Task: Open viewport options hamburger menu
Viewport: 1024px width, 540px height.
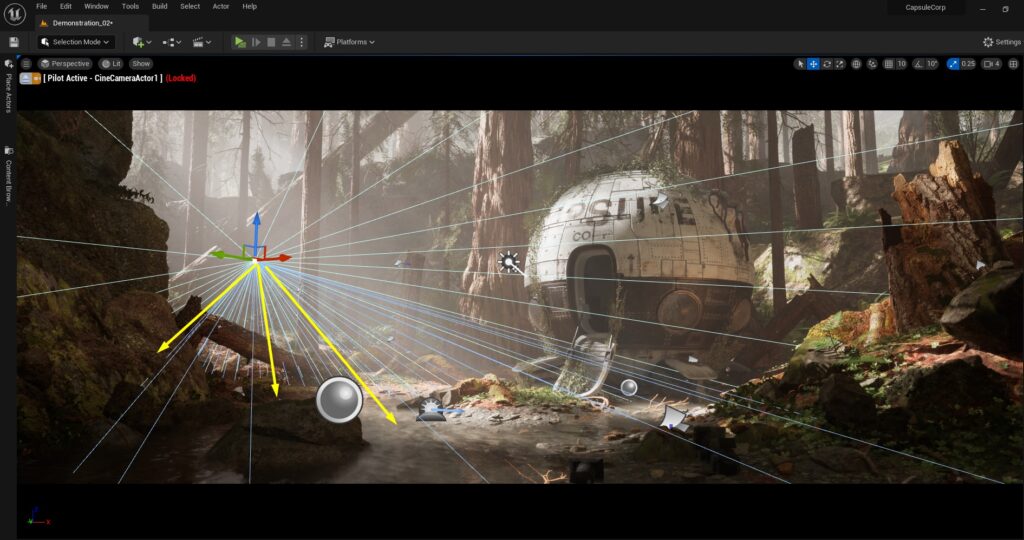Action: 26,64
